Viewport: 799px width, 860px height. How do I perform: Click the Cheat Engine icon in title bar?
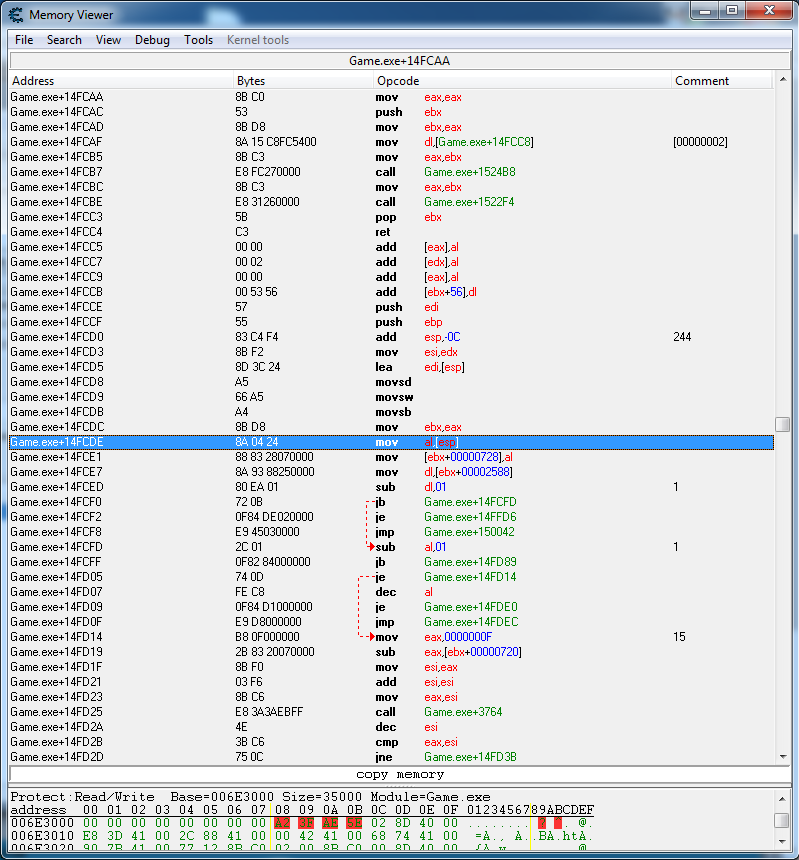pos(16,14)
